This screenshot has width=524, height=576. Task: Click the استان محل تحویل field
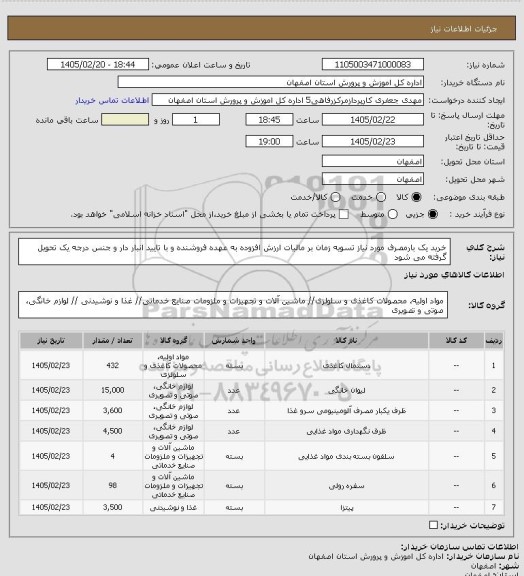(x=373, y=161)
